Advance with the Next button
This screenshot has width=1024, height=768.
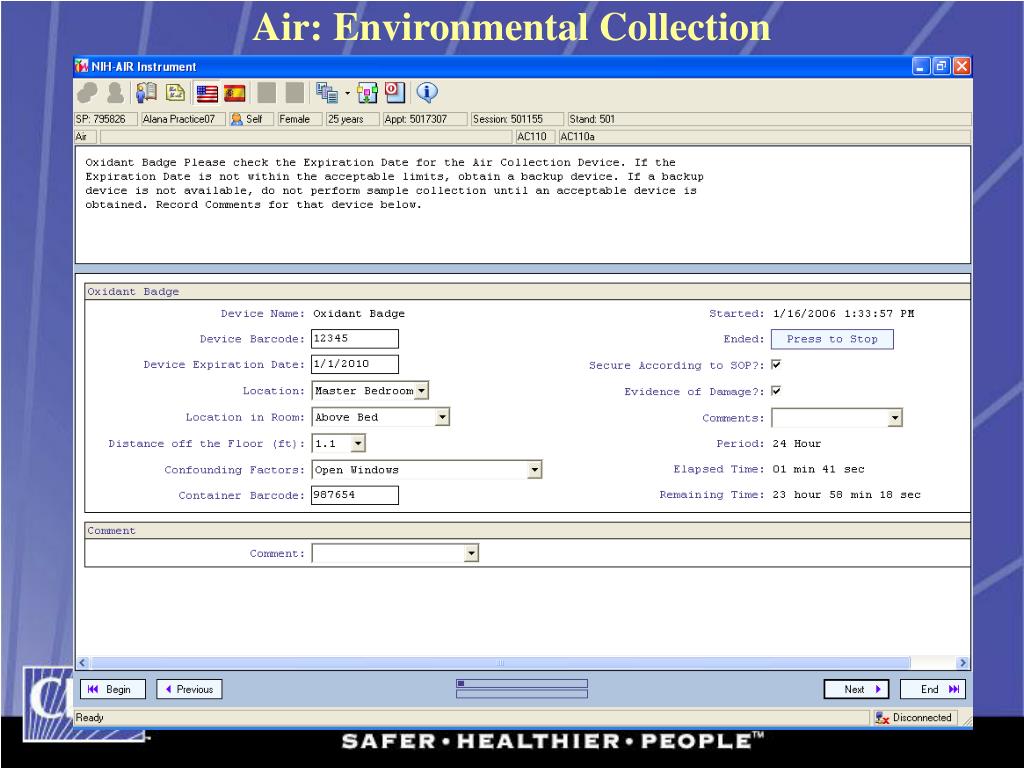click(x=856, y=689)
